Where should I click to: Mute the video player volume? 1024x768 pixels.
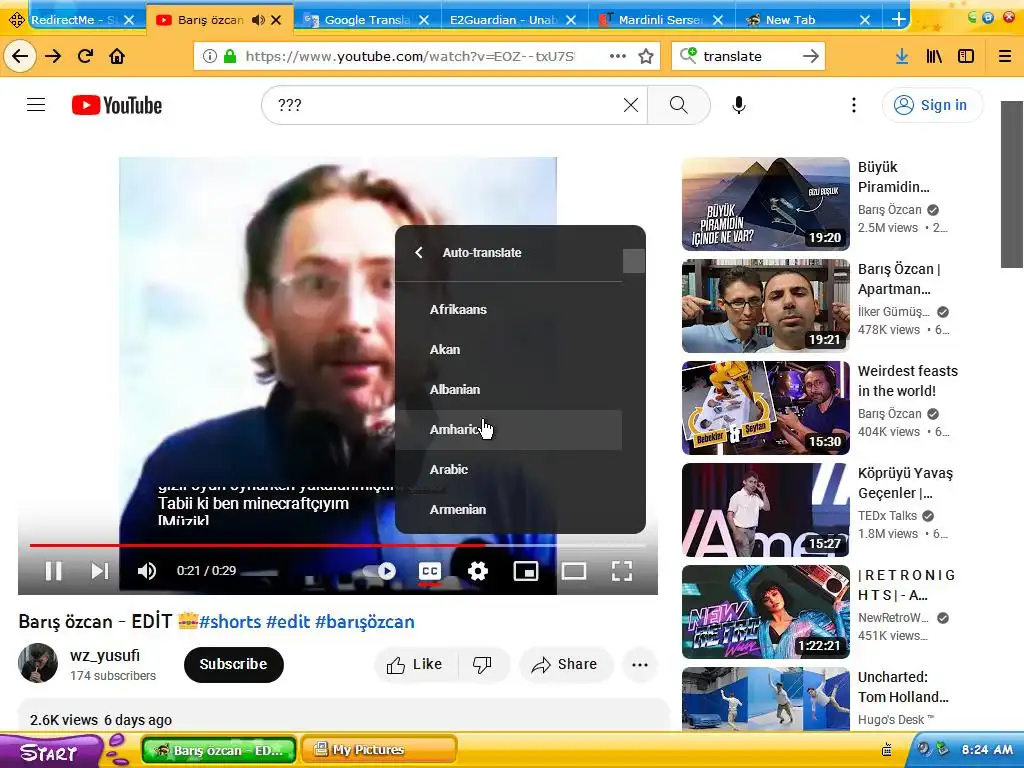[x=147, y=571]
